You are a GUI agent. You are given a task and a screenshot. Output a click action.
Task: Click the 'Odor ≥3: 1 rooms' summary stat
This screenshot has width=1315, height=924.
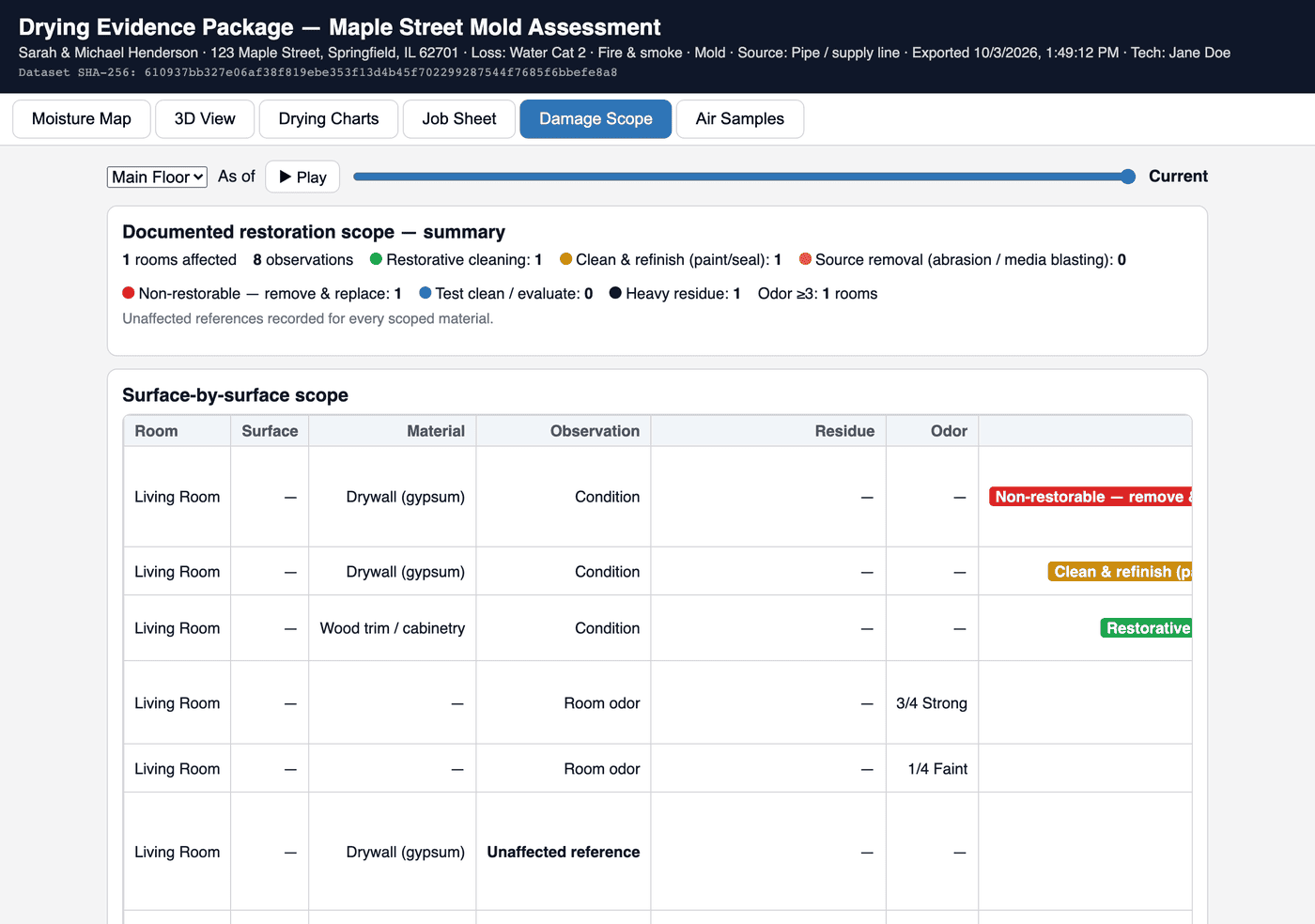tap(817, 293)
